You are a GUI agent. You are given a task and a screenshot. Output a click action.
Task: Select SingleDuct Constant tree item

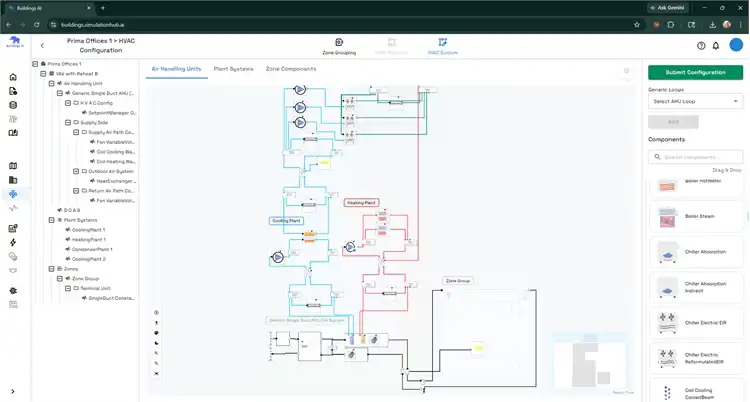coord(111,298)
